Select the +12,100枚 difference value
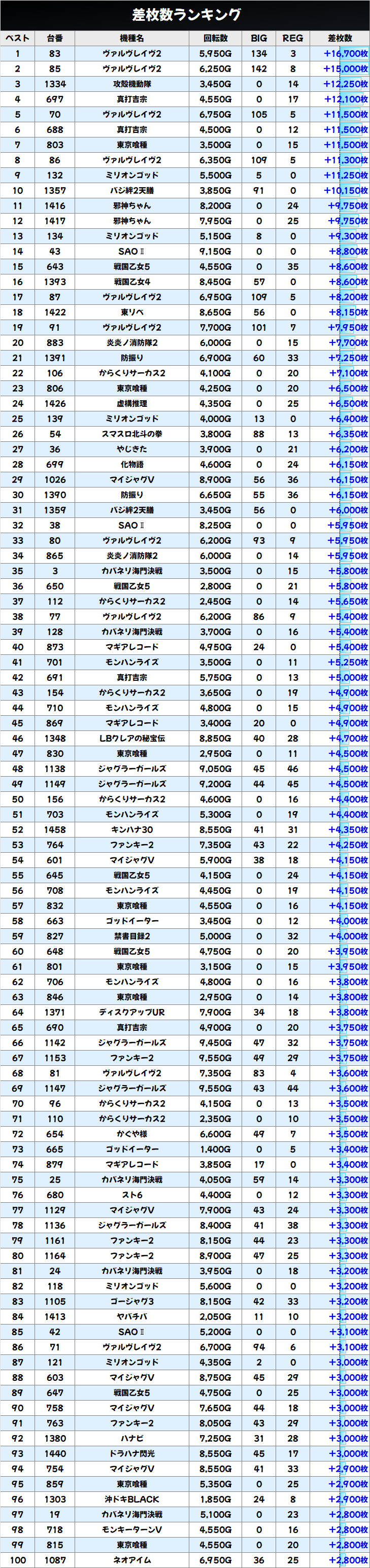This screenshot has height=1568, width=370. (346, 99)
